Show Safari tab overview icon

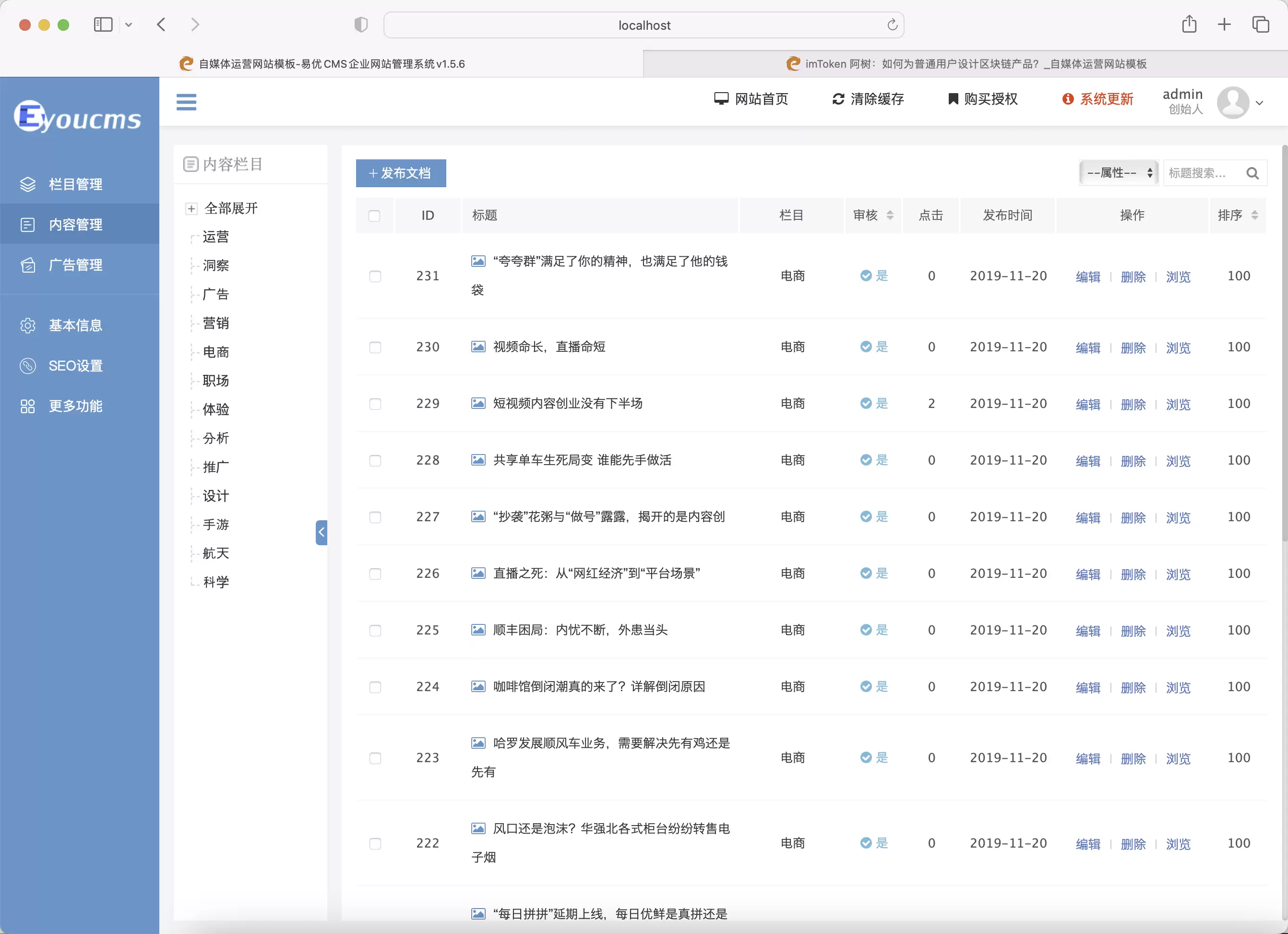(1260, 24)
